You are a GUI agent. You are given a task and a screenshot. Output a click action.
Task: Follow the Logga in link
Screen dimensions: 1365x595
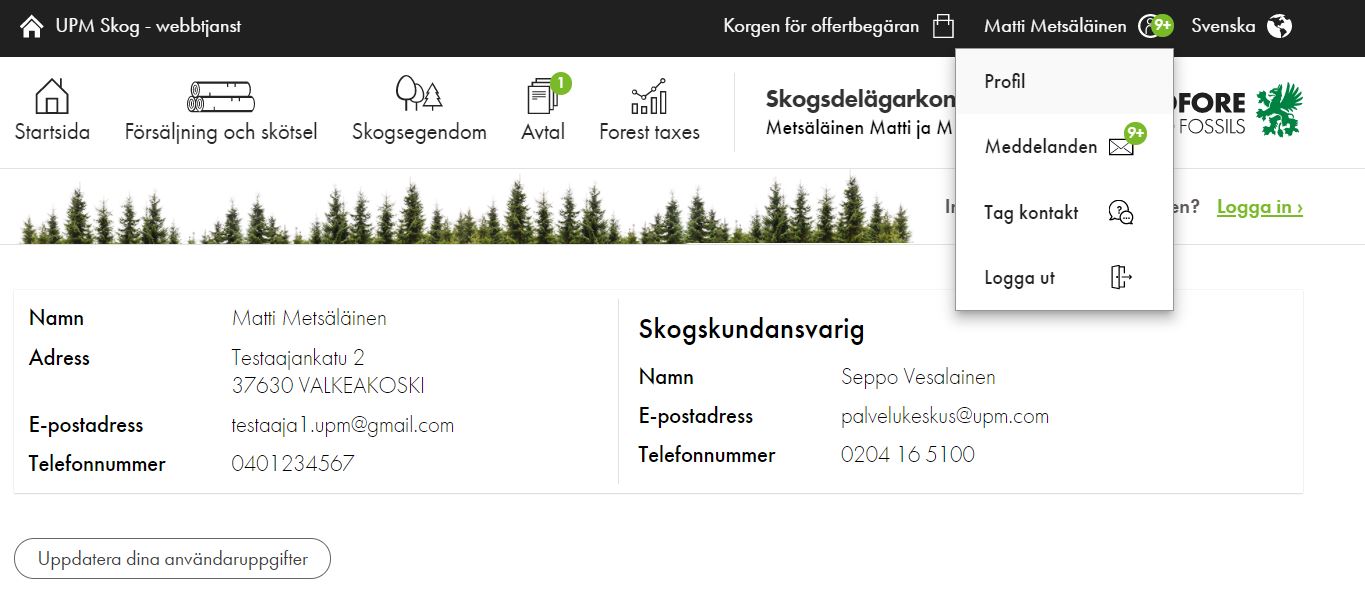click(1259, 207)
